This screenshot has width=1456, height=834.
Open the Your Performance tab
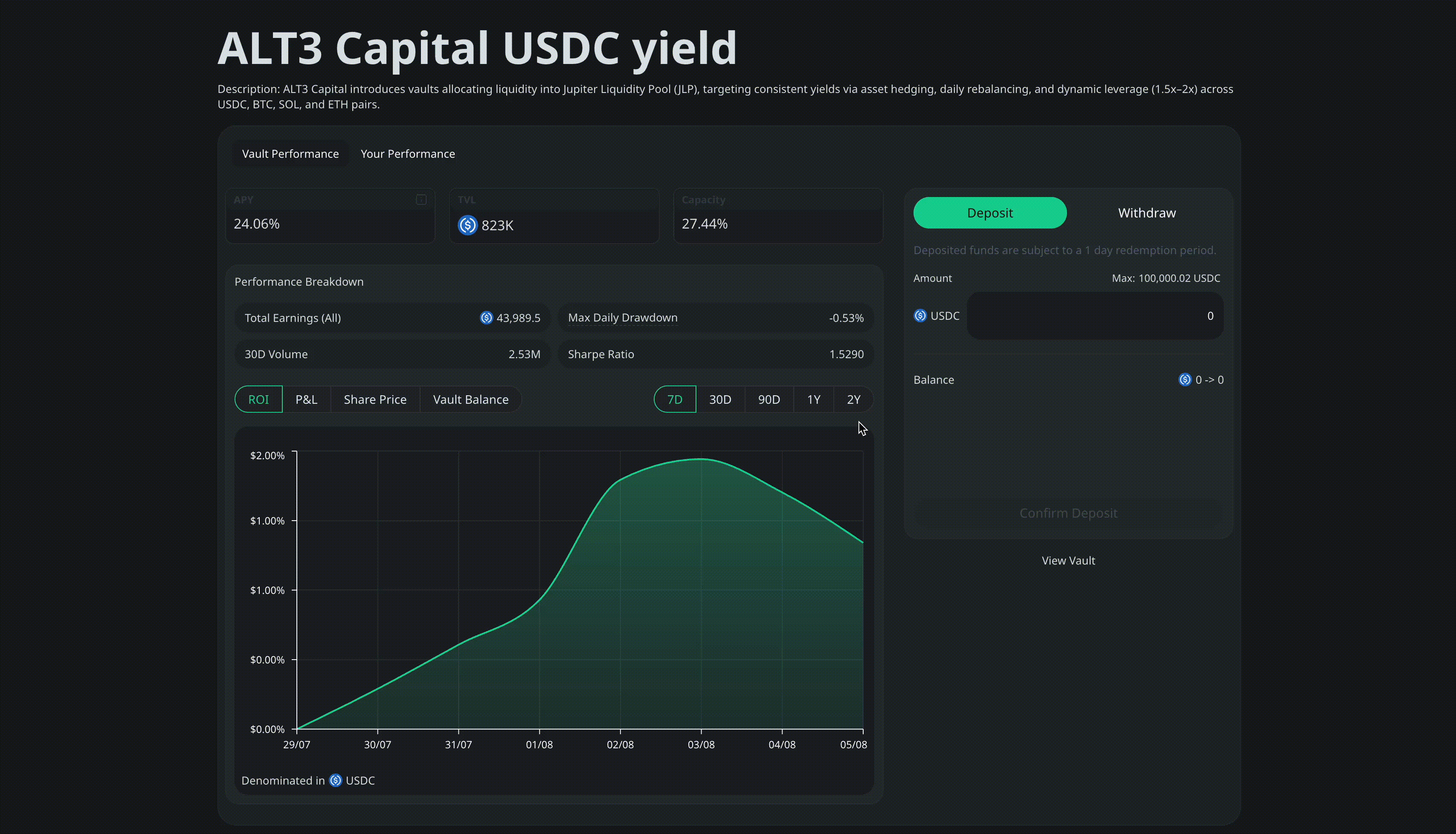point(407,153)
